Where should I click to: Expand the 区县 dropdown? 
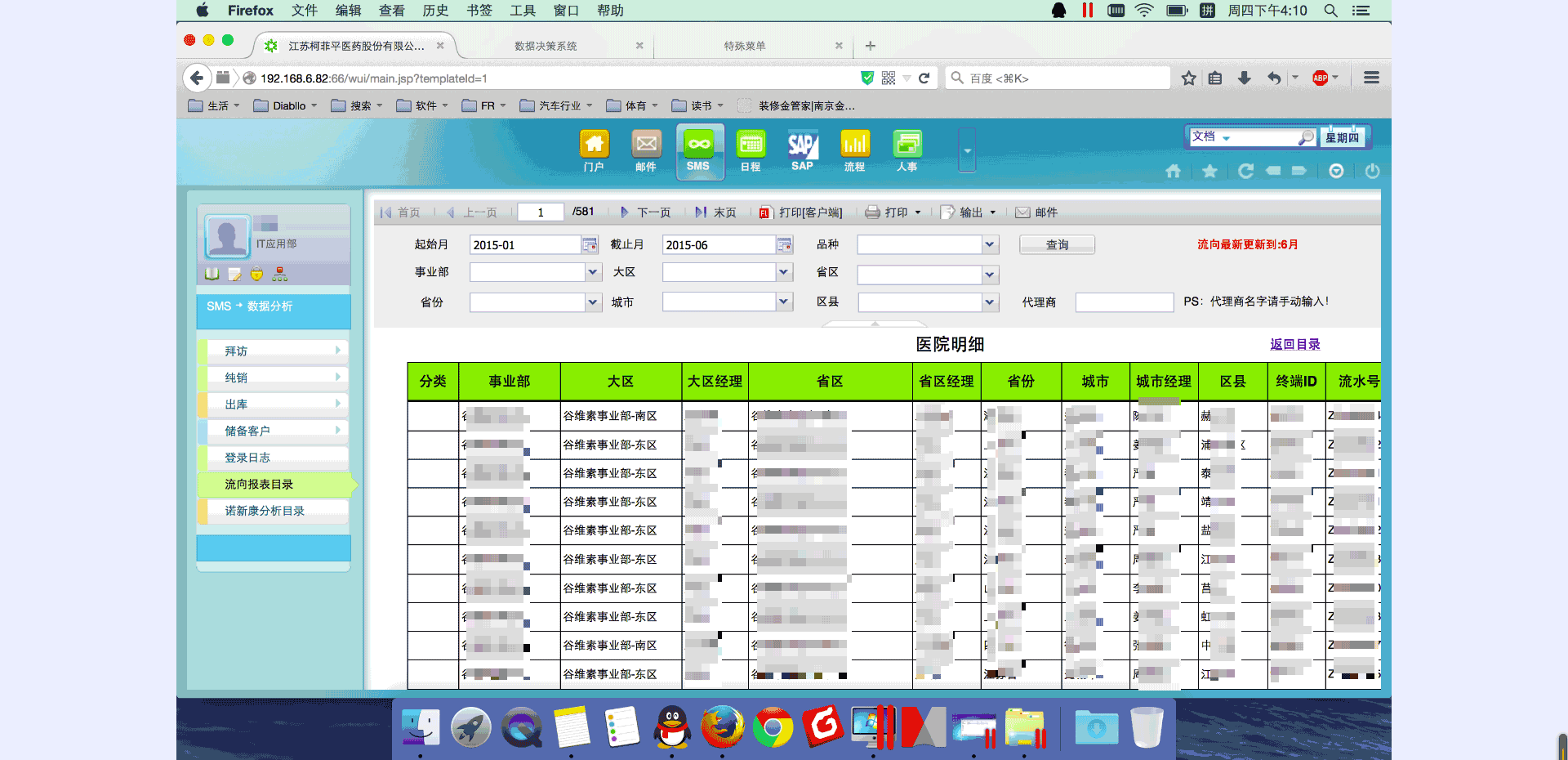click(x=990, y=302)
